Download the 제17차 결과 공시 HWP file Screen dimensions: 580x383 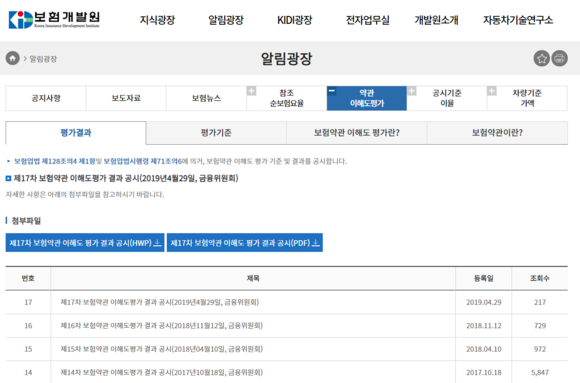[x=85, y=243]
